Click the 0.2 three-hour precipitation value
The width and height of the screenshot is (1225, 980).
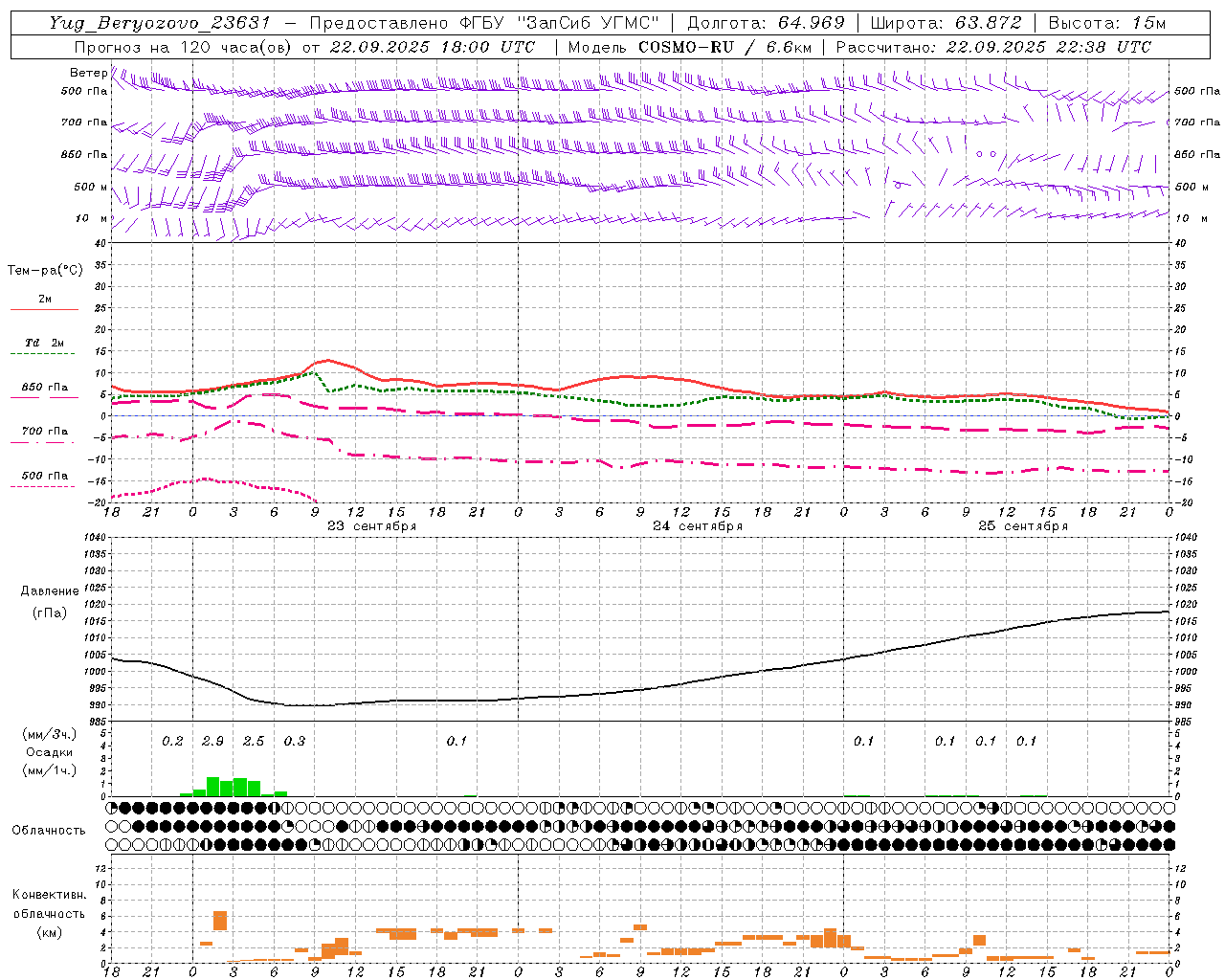pos(172,741)
